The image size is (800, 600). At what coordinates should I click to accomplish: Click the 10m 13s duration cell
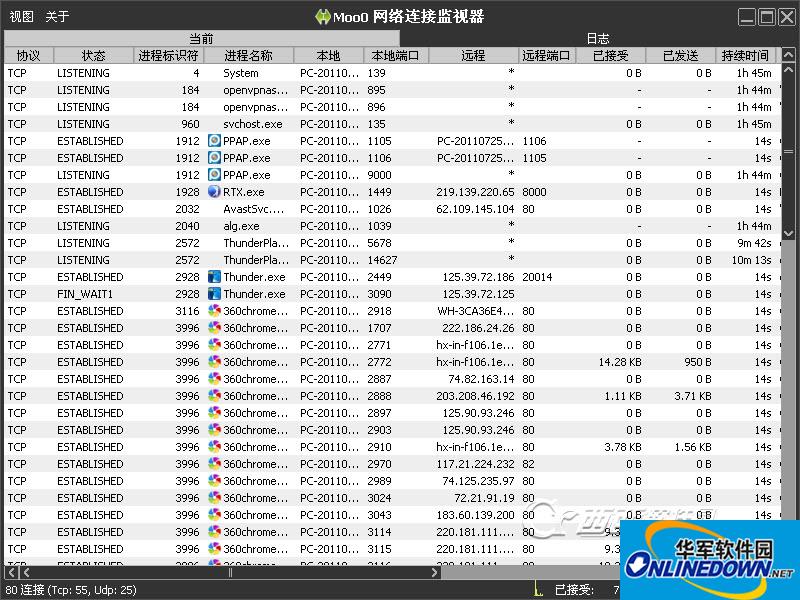click(x=751, y=260)
